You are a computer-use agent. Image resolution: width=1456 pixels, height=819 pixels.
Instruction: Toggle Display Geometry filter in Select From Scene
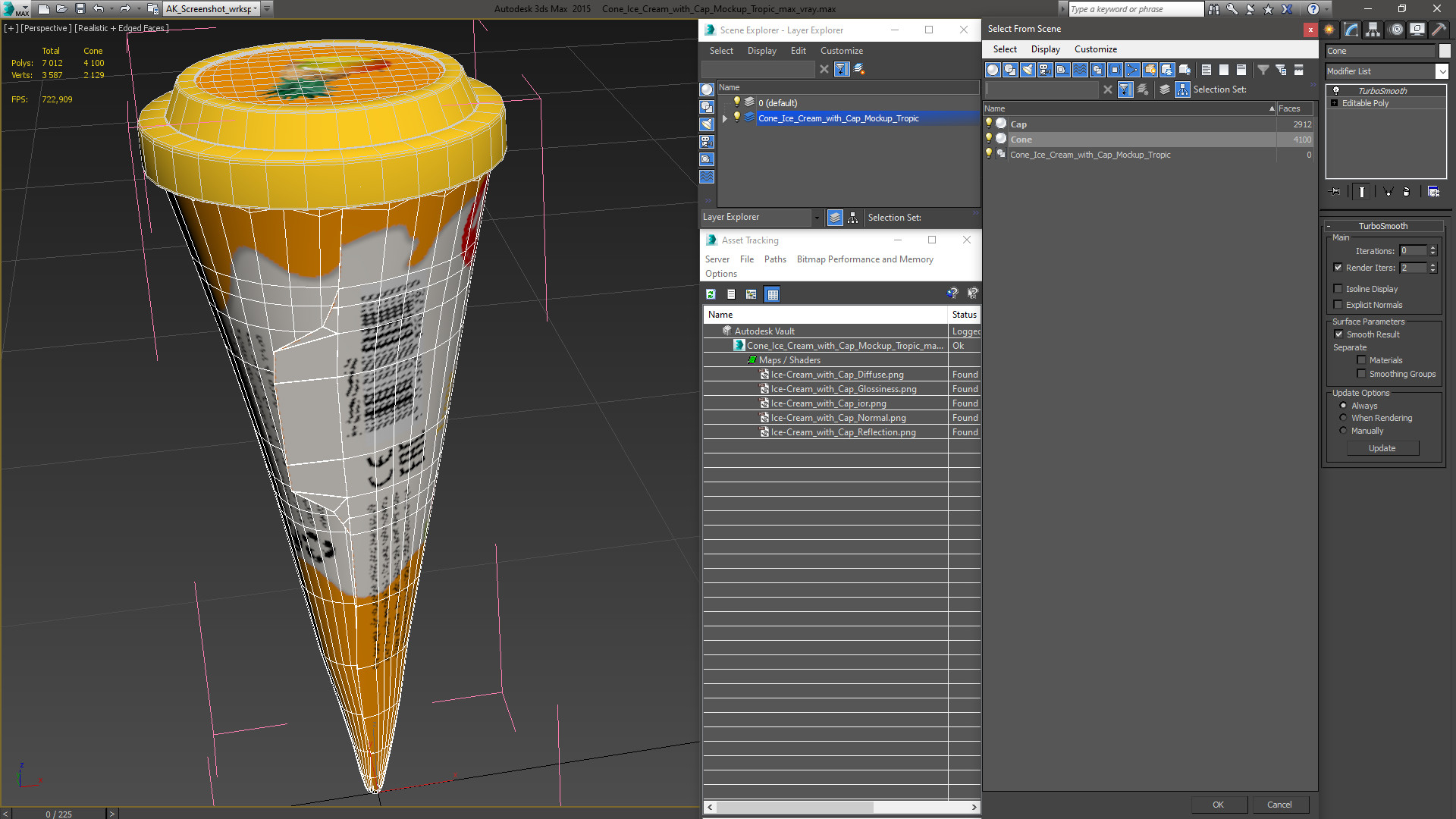tap(993, 70)
